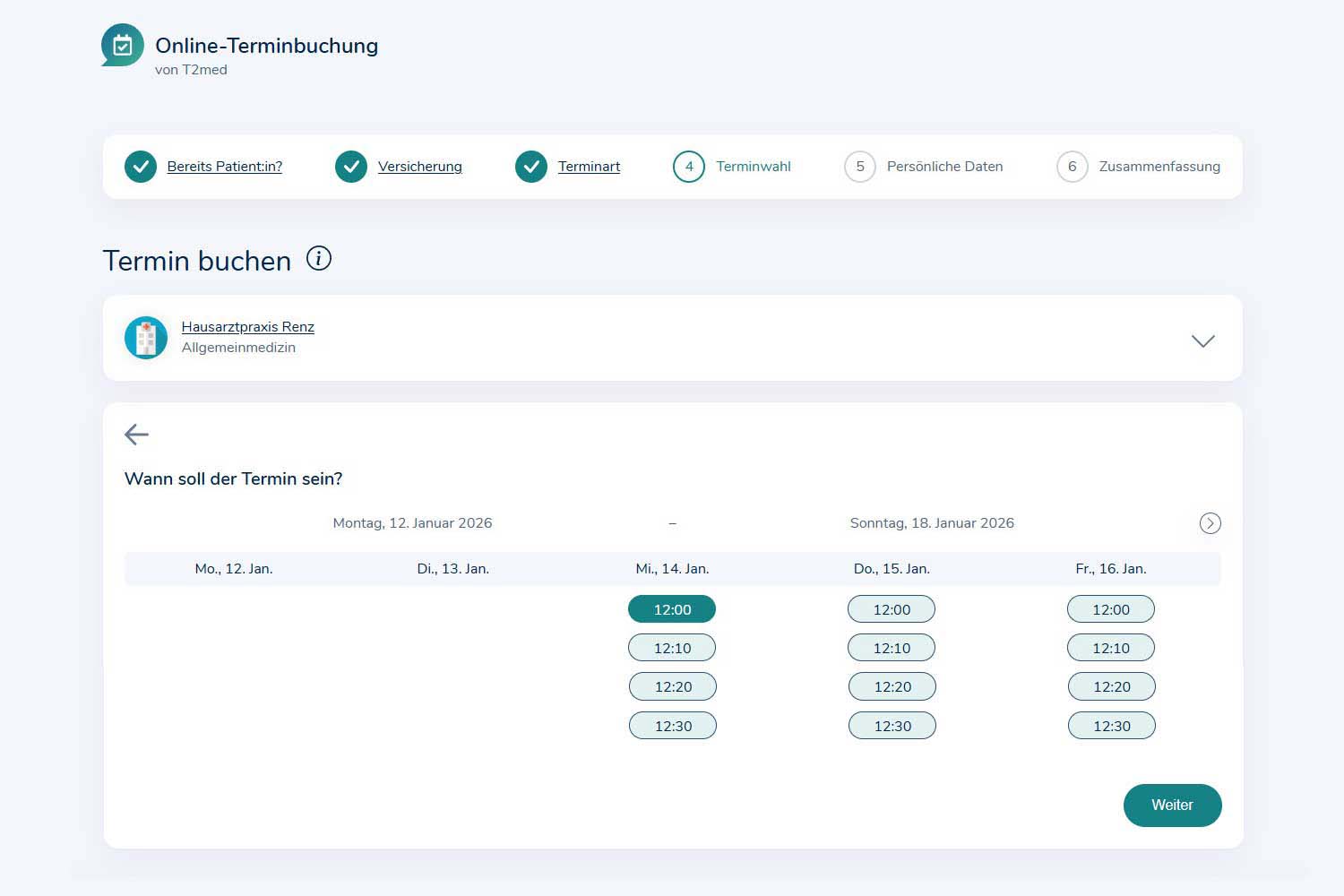The height and width of the screenshot is (896, 1344).
Task: Click the T2med calendar logo icon
Action: (123, 45)
